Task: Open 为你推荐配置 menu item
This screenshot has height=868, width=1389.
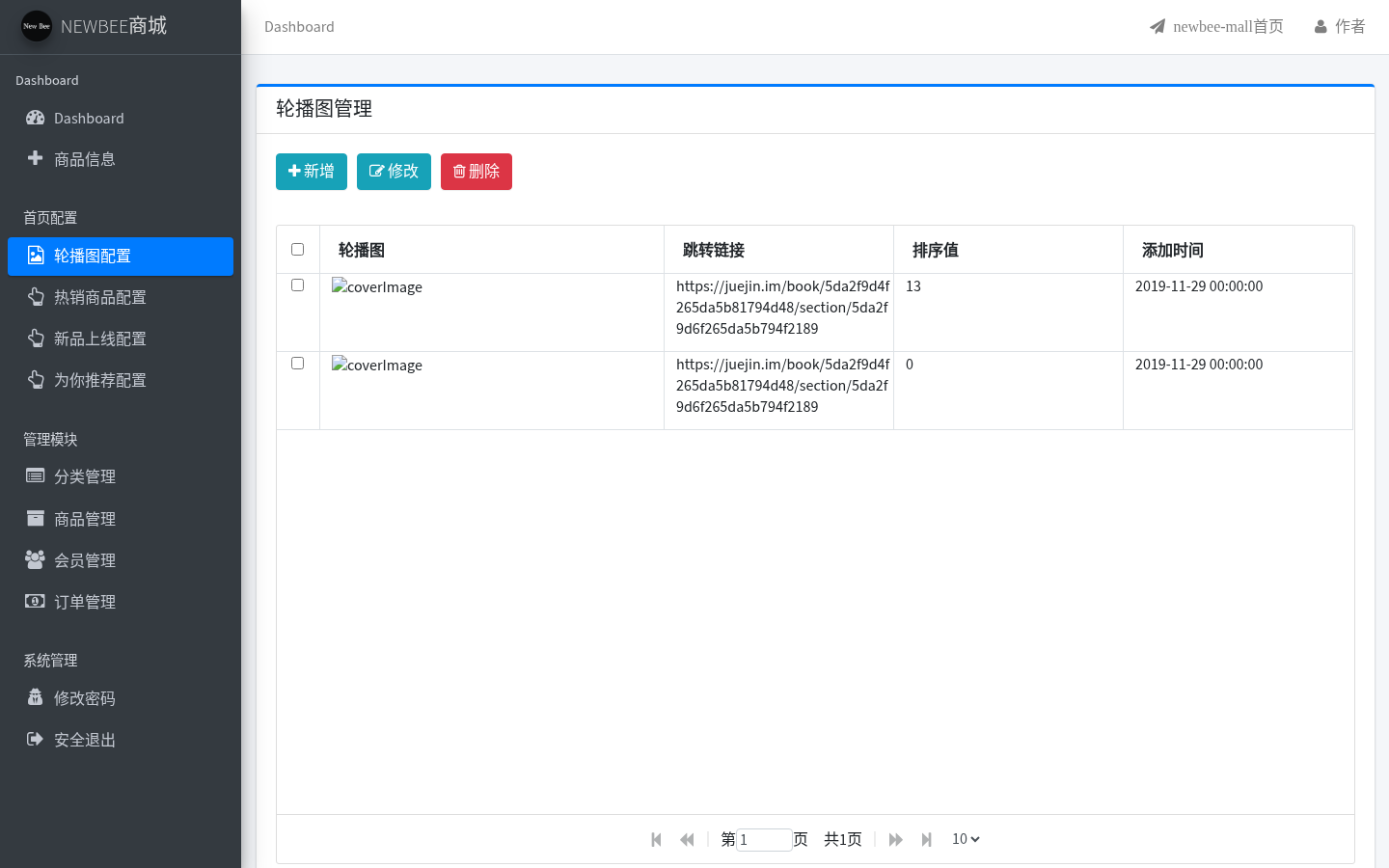Action: [121, 380]
